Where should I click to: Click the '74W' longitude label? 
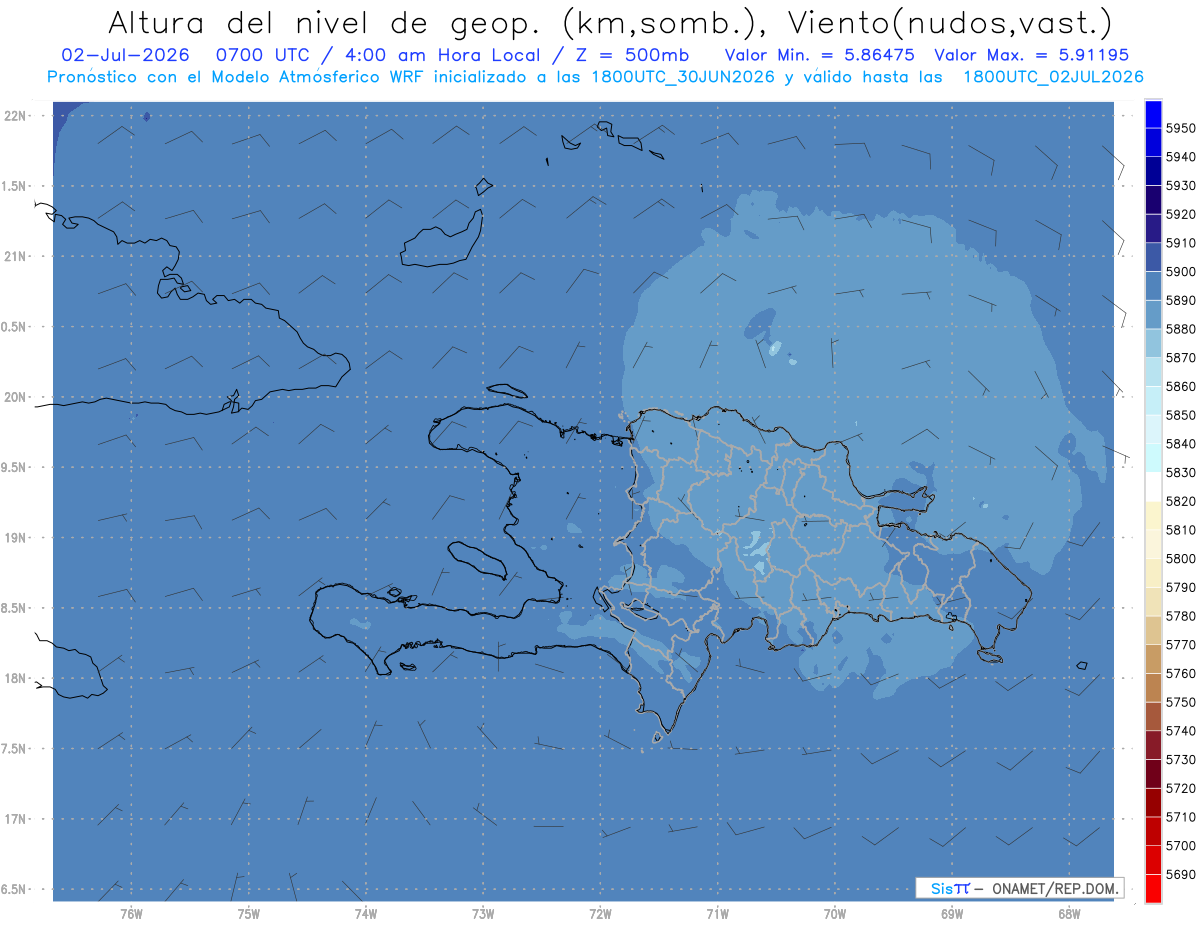pos(366,913)
